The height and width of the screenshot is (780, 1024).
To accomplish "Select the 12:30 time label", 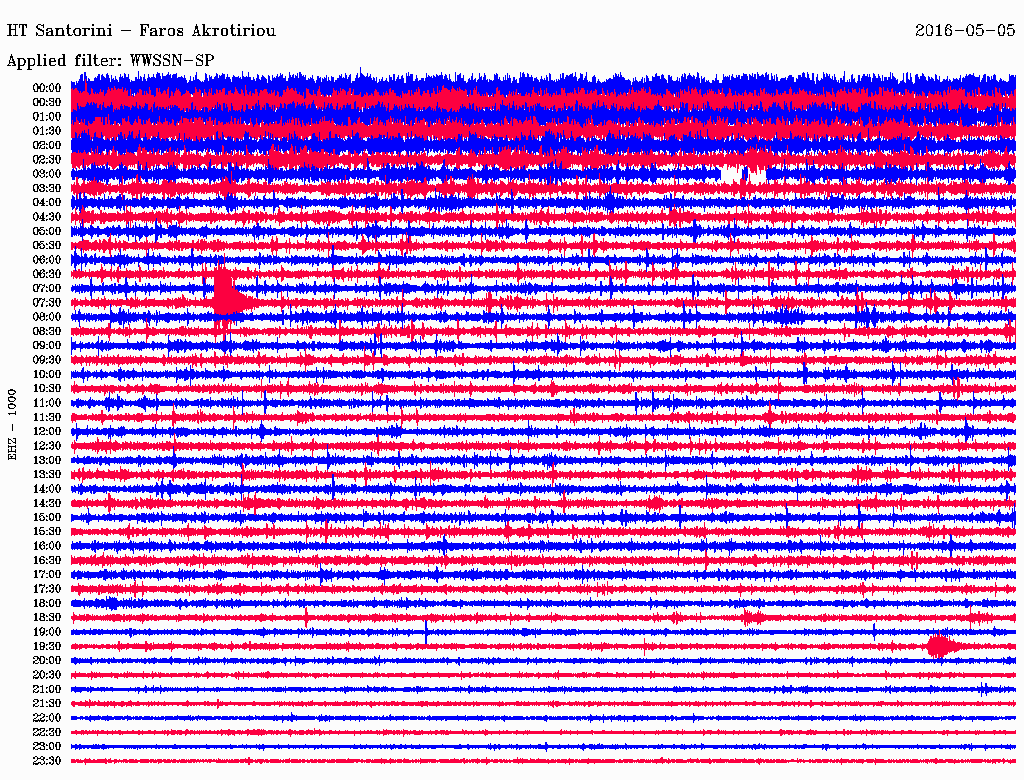I will (x=47, y=446).
